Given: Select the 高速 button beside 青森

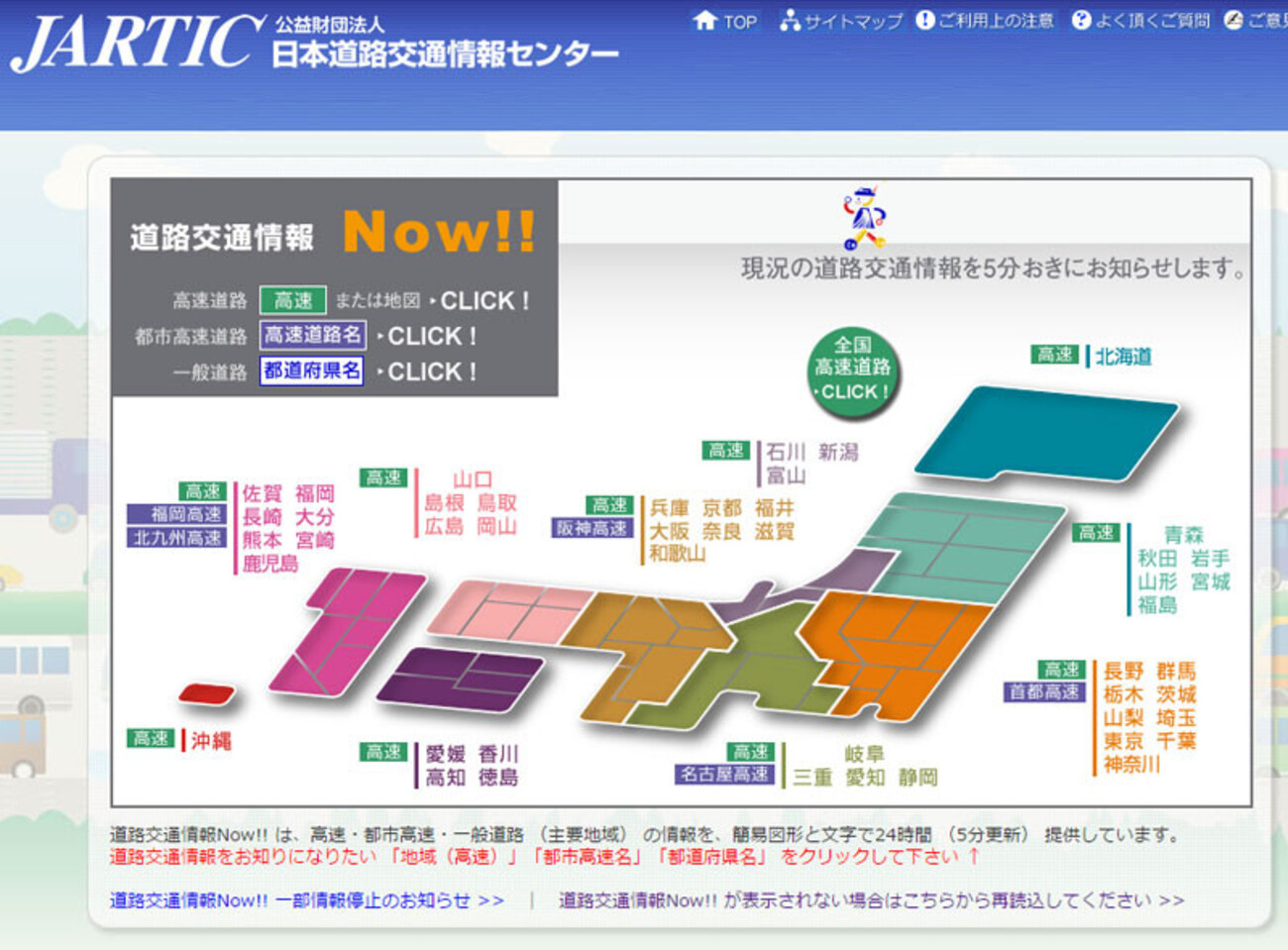Looking at the screenshot, I should (1097, 533).
